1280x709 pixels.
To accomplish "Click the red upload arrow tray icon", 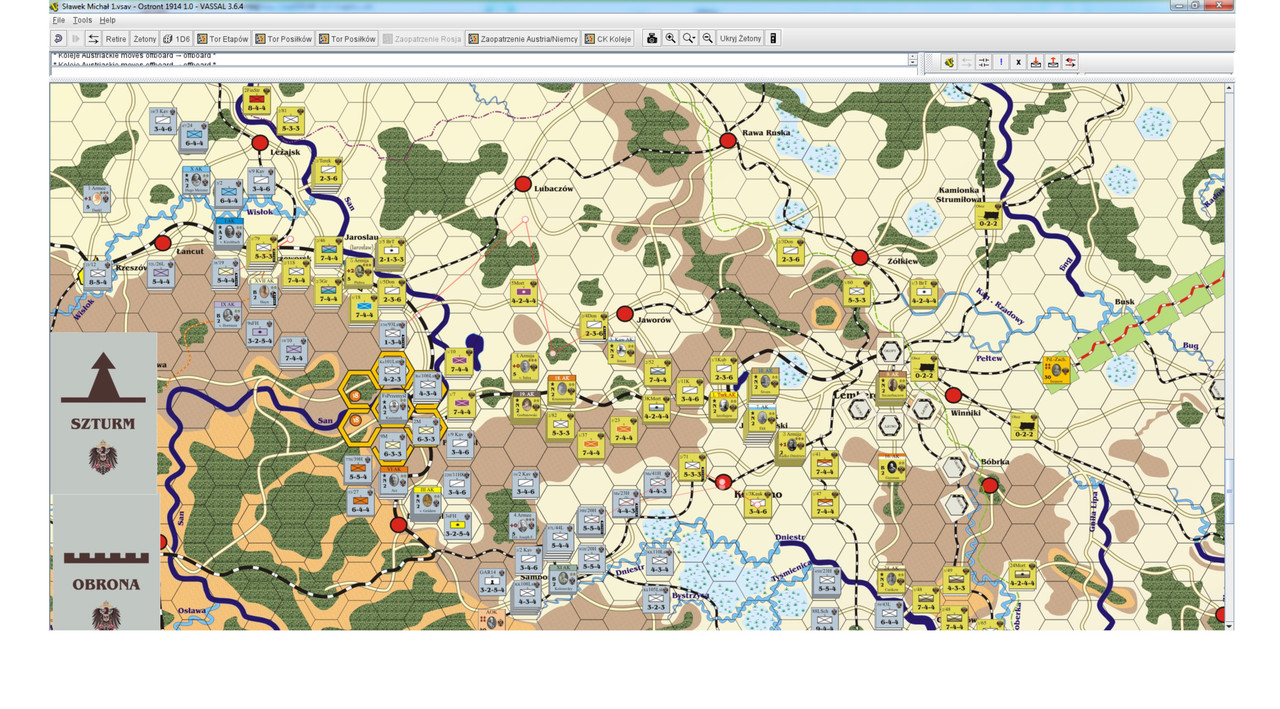I will click(1053, 62).
